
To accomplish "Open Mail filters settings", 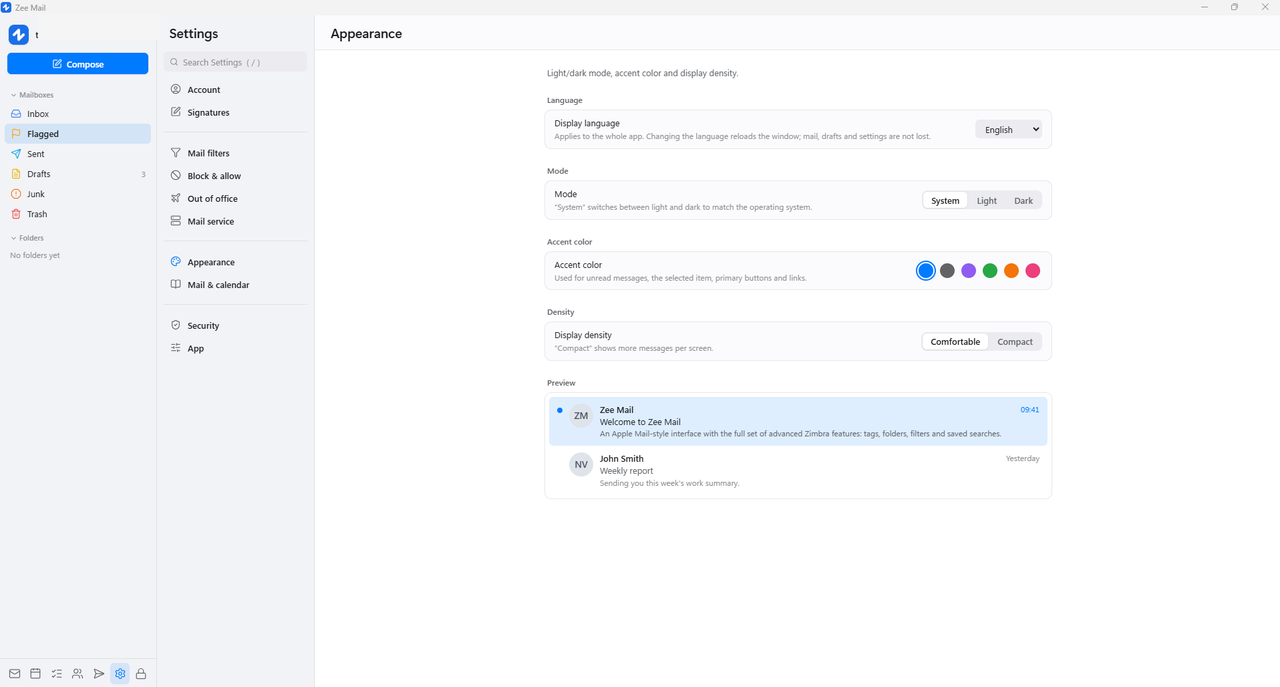I will pos(235,153).
